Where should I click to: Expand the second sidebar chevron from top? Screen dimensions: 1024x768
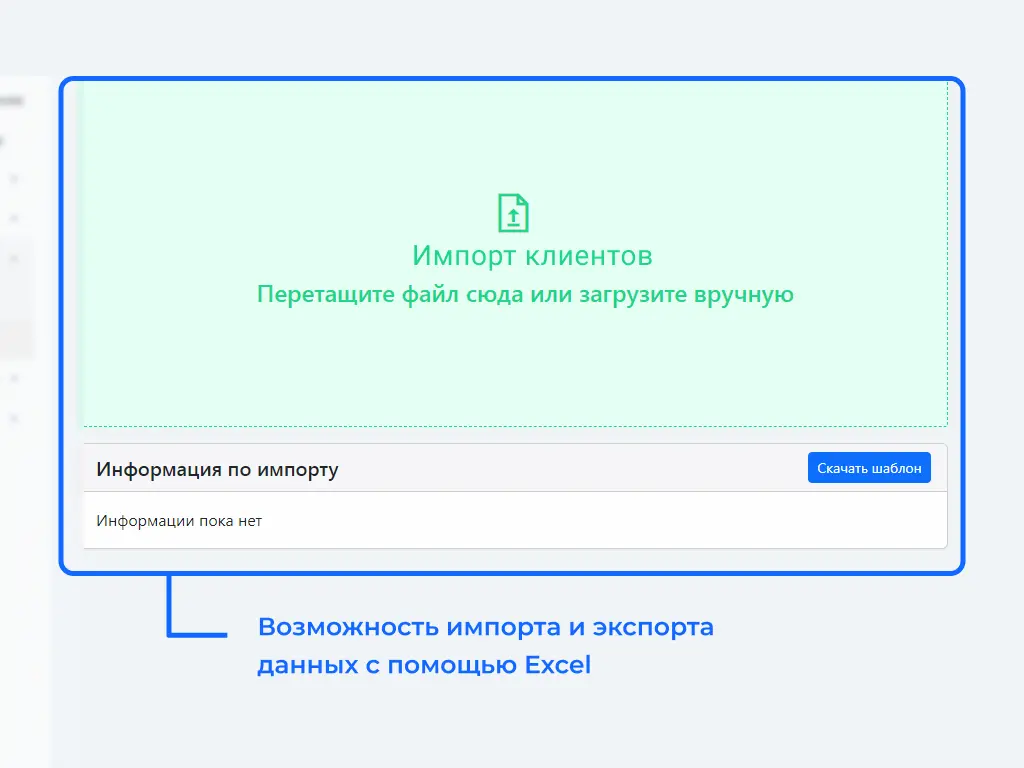point(14,218)
